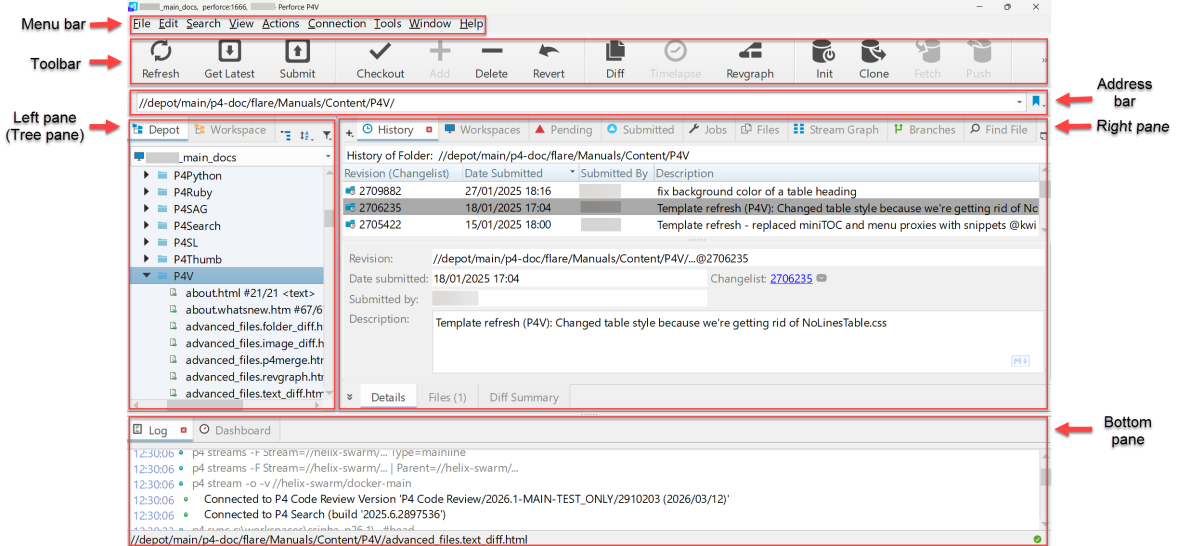The height and width of the screenshot is (546, 1177).
Task: Close the Log tab via its red icon
Action: click(182, 430)
